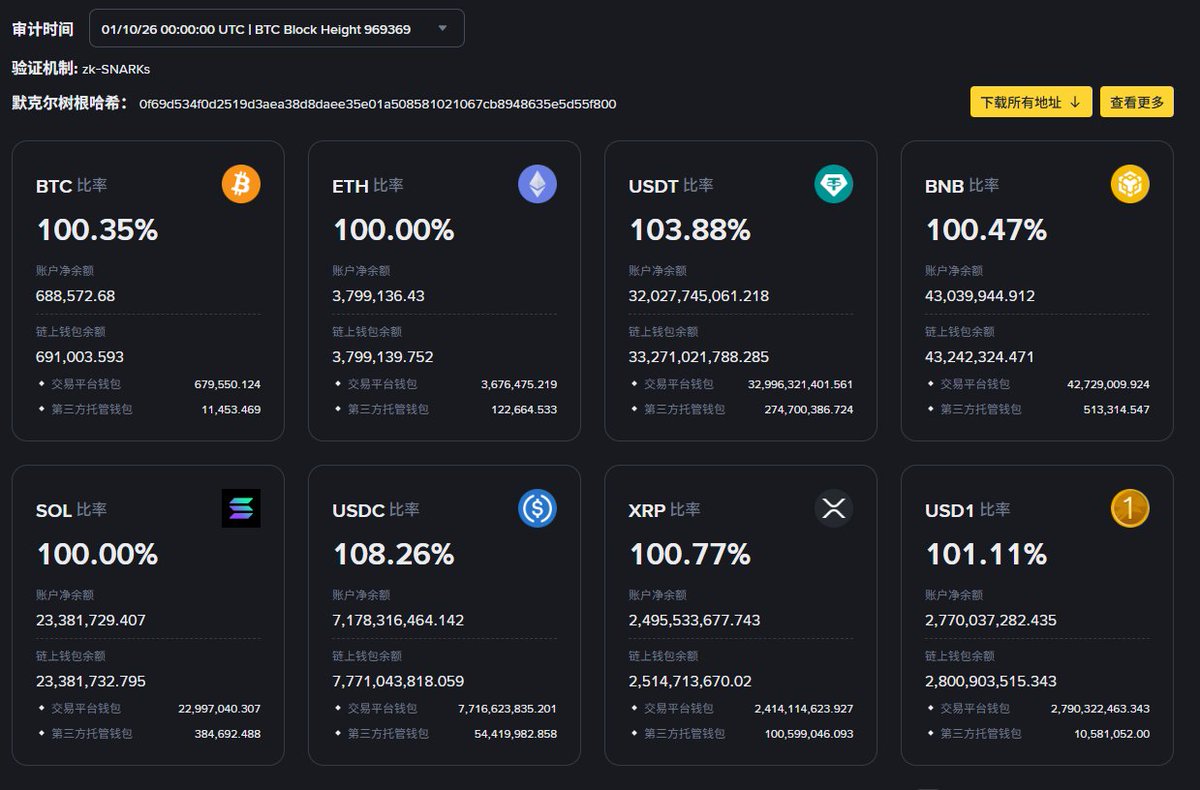Click BNB third-party custody value 513,314.547
This screenshot has width=1200, height=790.
pos(1116,409)
